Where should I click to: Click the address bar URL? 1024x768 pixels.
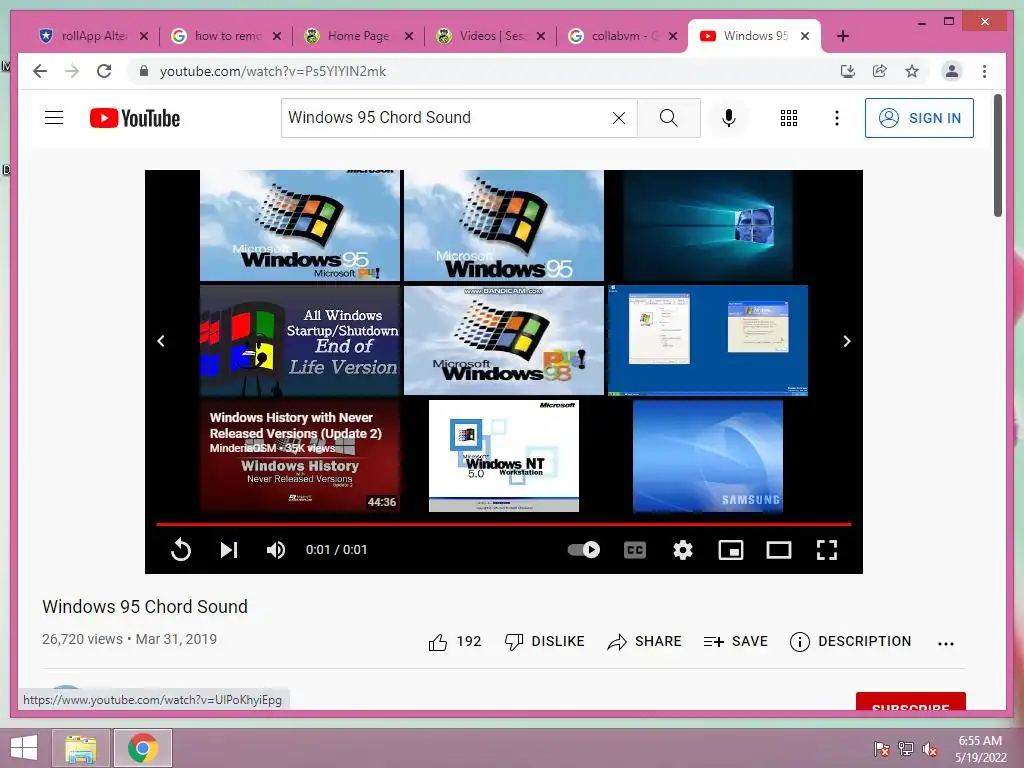pyautogui.click(x=273, y=71)
